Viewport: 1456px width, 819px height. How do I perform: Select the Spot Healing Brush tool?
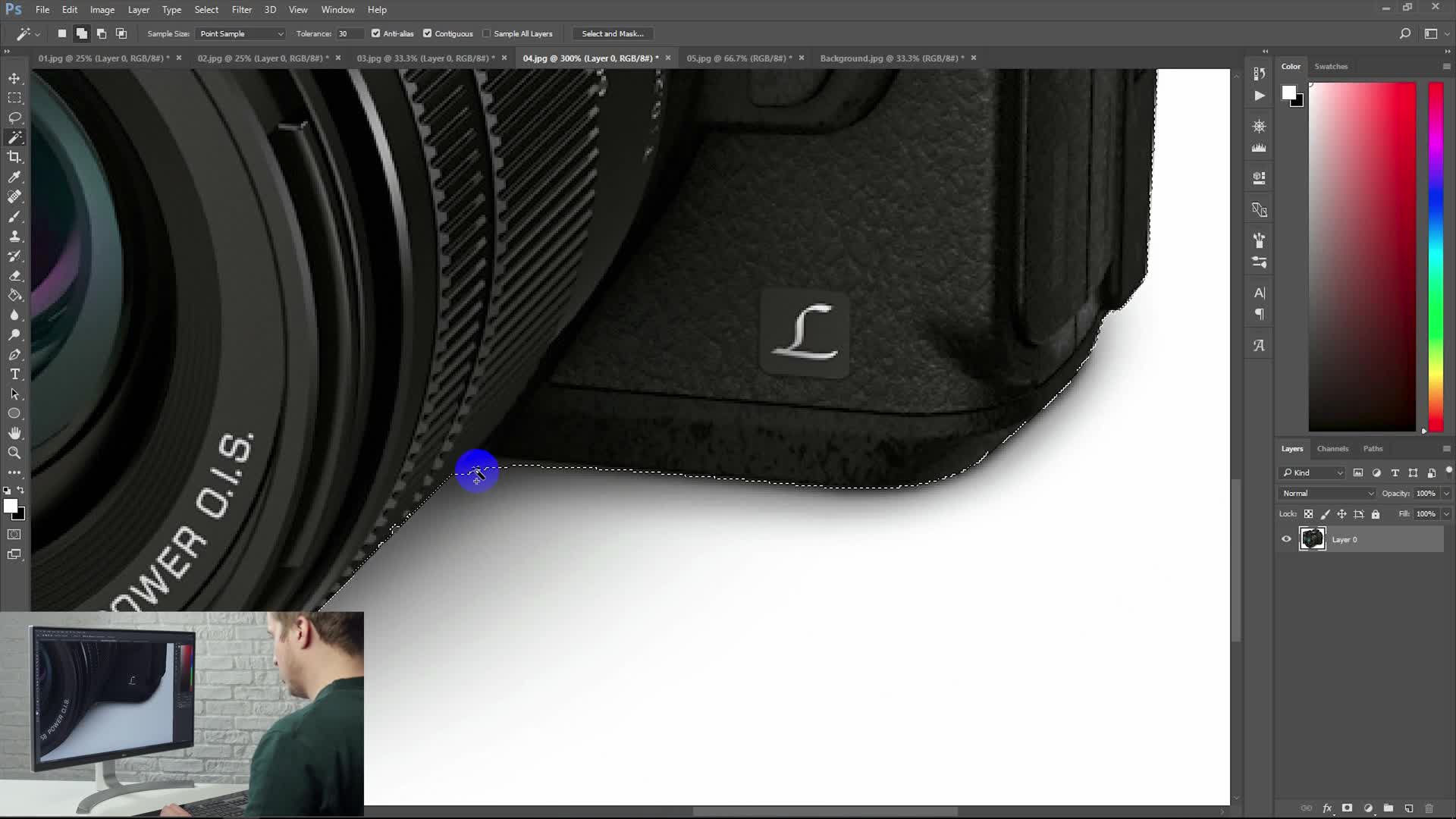pos(14,196)
